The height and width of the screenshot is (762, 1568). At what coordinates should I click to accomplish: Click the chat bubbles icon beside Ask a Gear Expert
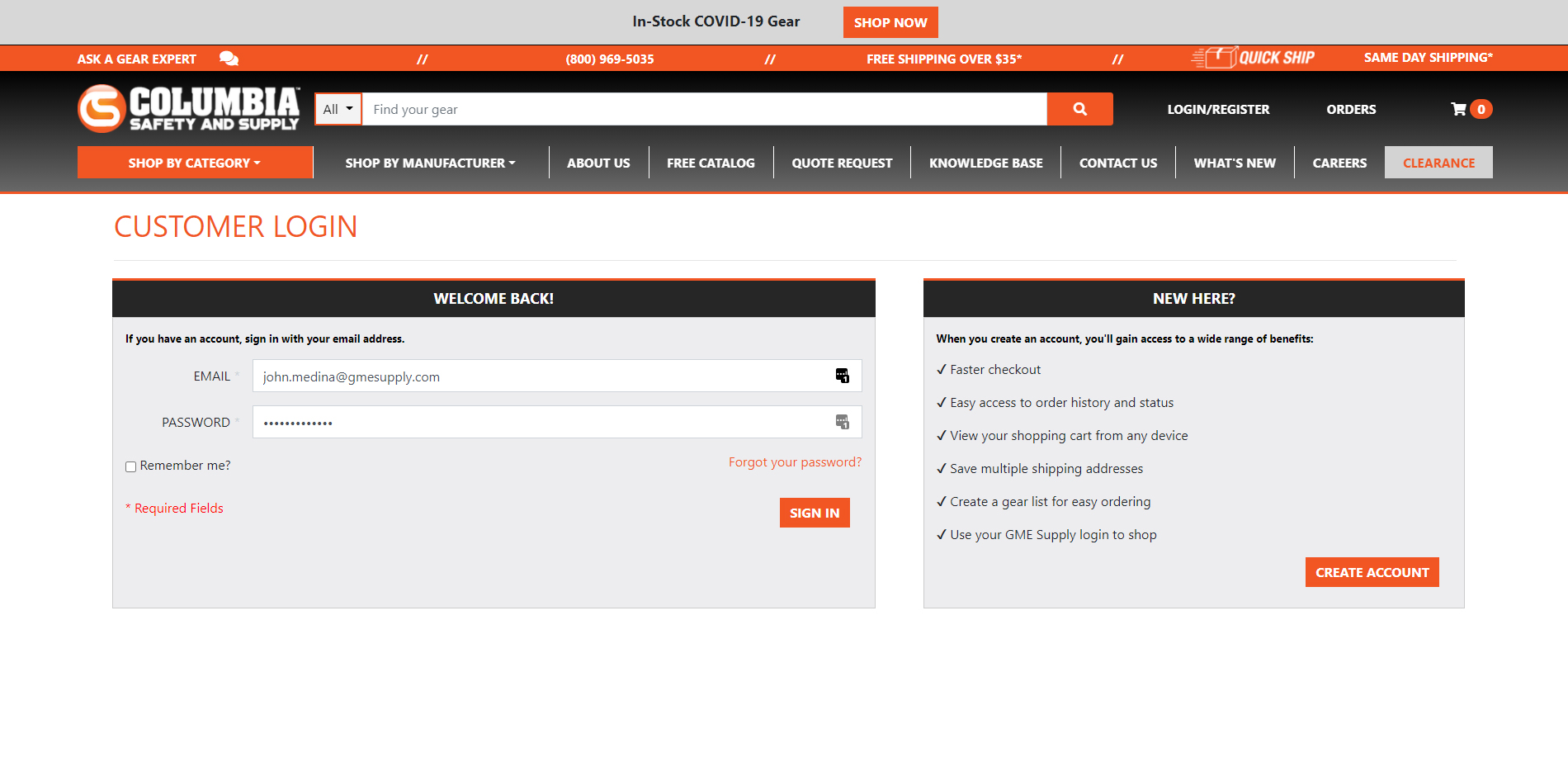[229, 59]
